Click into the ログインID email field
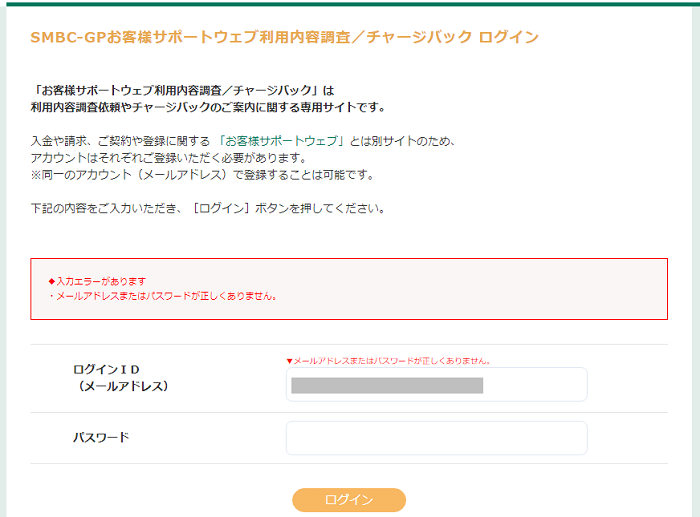Image resolution: width=700 pixels, height=517 pixels. pos(437,384)
